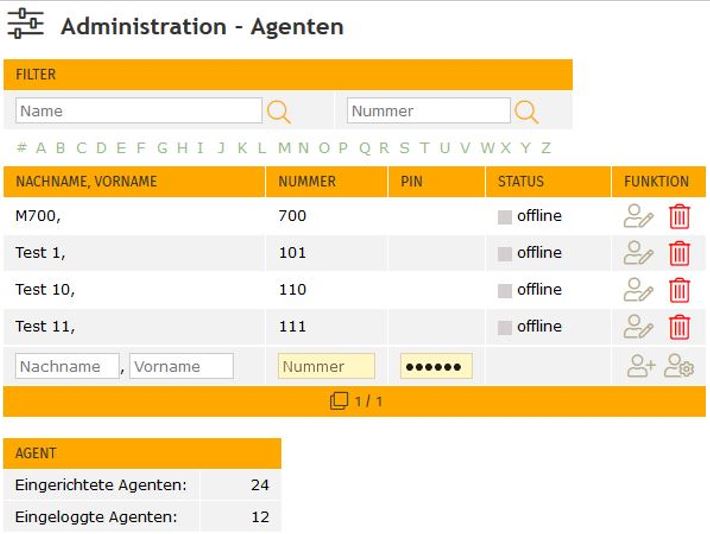Sort by Status column header

[520, 182]
